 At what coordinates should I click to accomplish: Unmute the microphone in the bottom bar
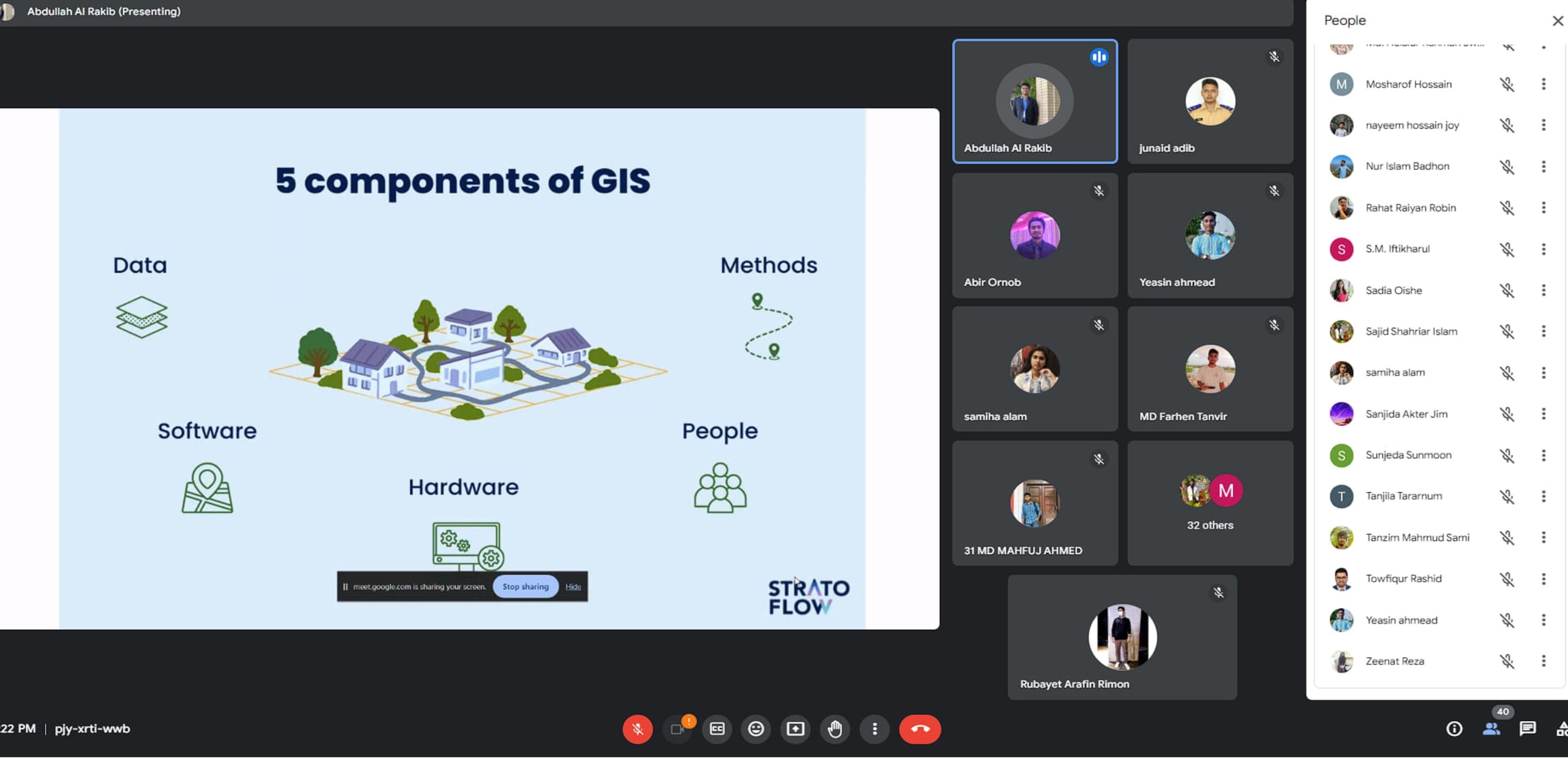[637, 729]
